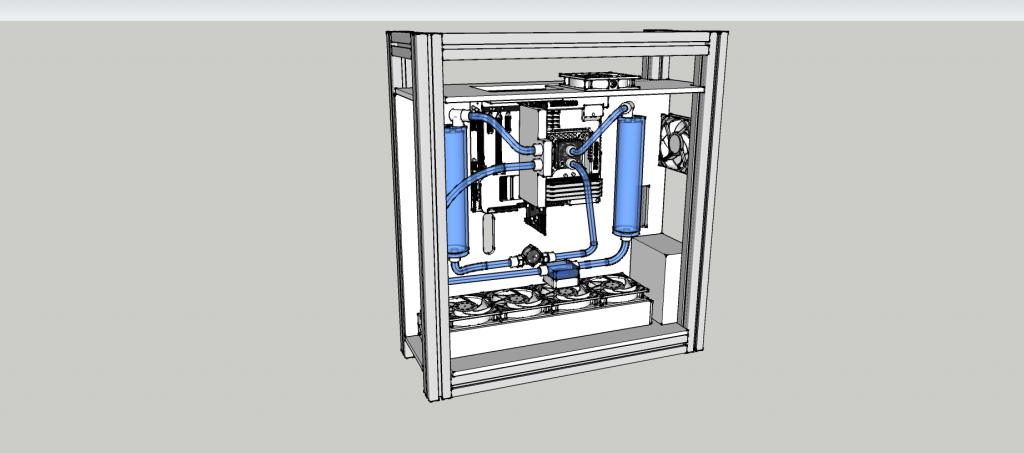This screenshot has height=453, width=1024.
Task: Select the CPU water block on the motherboard
Action: pyautogui.click(x=566, y=155)
